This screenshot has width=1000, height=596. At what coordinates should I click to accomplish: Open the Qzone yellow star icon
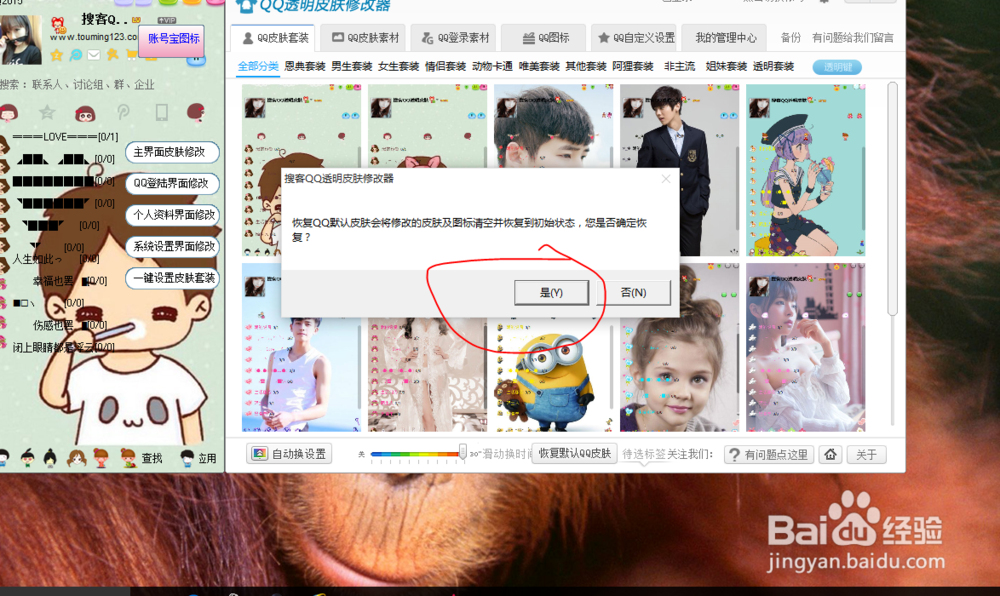tap(57, 55)
